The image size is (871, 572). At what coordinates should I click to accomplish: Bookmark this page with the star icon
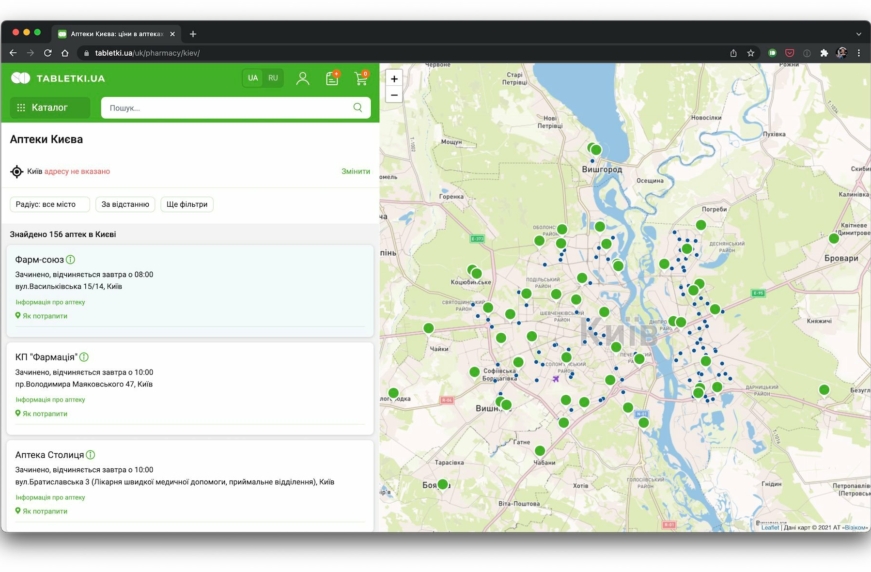751,53
